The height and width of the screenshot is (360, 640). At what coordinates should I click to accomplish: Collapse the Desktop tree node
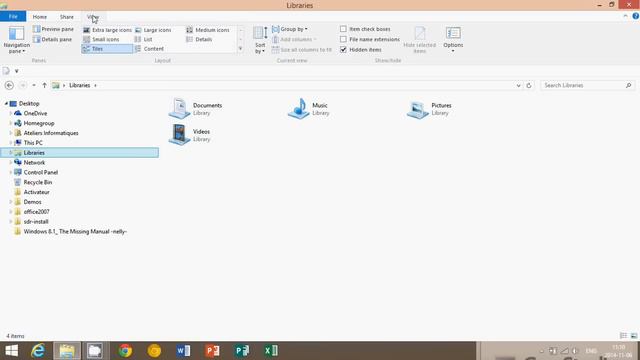click(6, 104)
